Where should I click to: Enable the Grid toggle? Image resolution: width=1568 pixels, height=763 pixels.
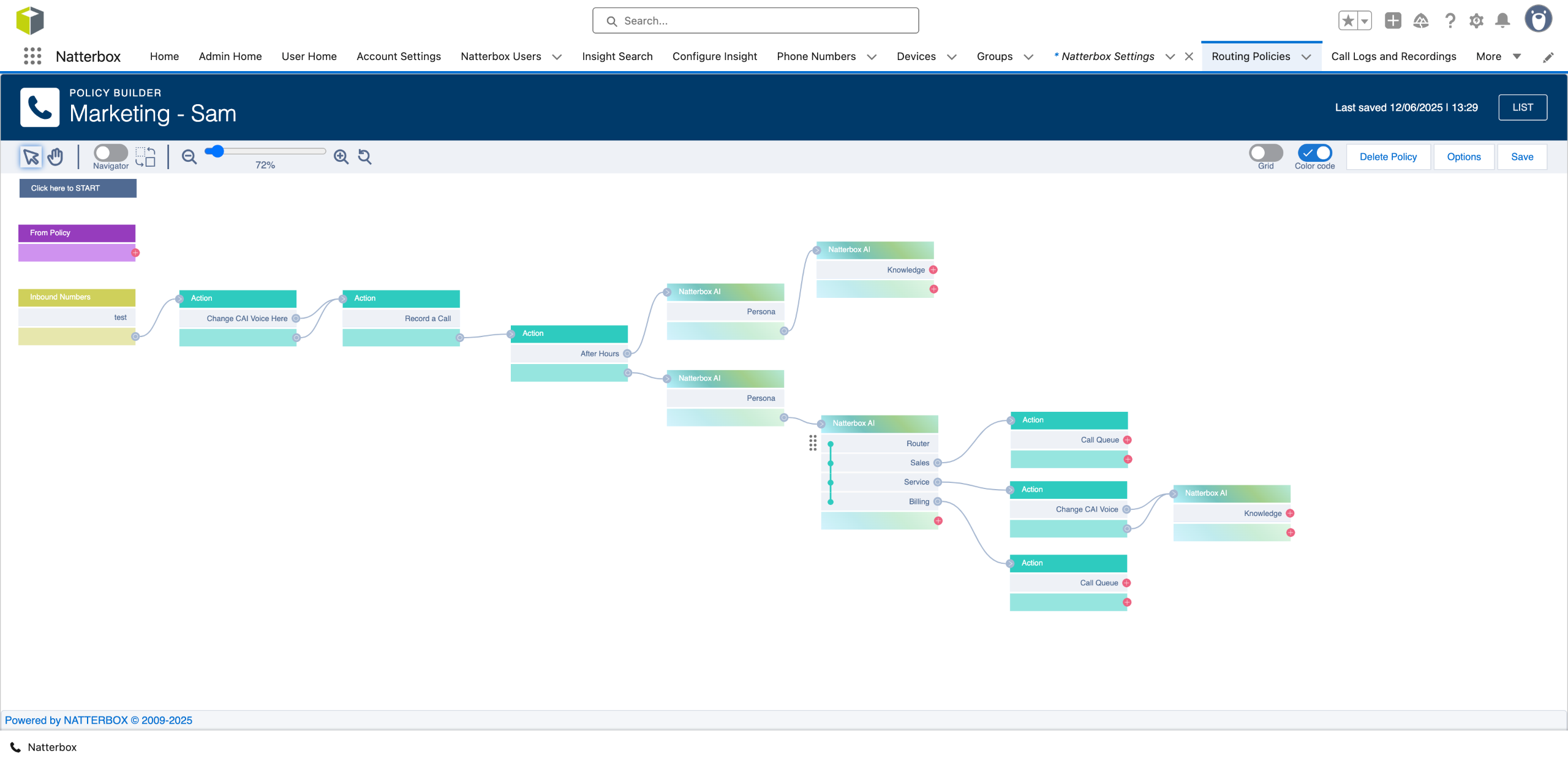coord(1265,153)
